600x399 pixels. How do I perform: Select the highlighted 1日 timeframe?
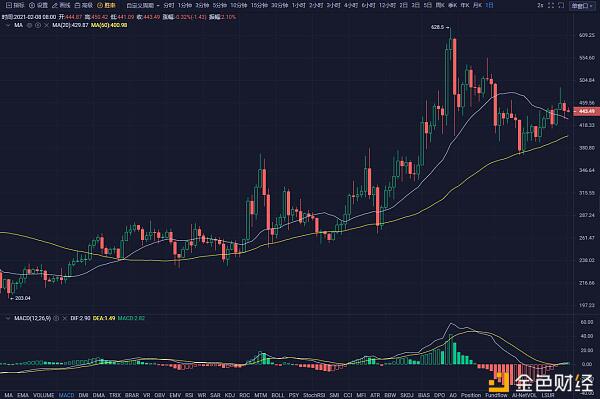(x=489, y=5)
